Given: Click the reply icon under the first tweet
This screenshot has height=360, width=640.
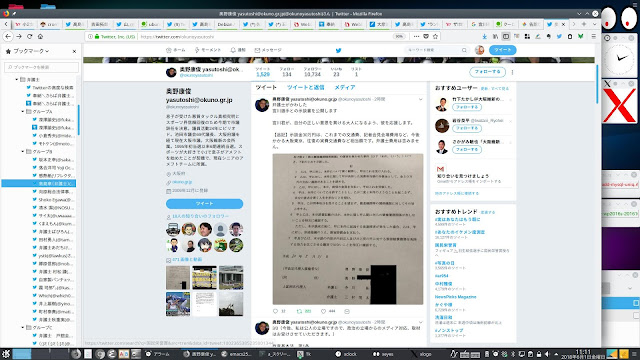Looking at the screenshot, I should click(276, 311).
